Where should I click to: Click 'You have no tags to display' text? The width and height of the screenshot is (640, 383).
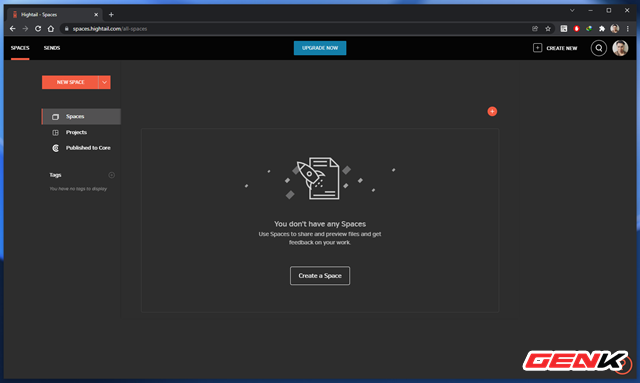pyautogui.click(x=78, y=189)
